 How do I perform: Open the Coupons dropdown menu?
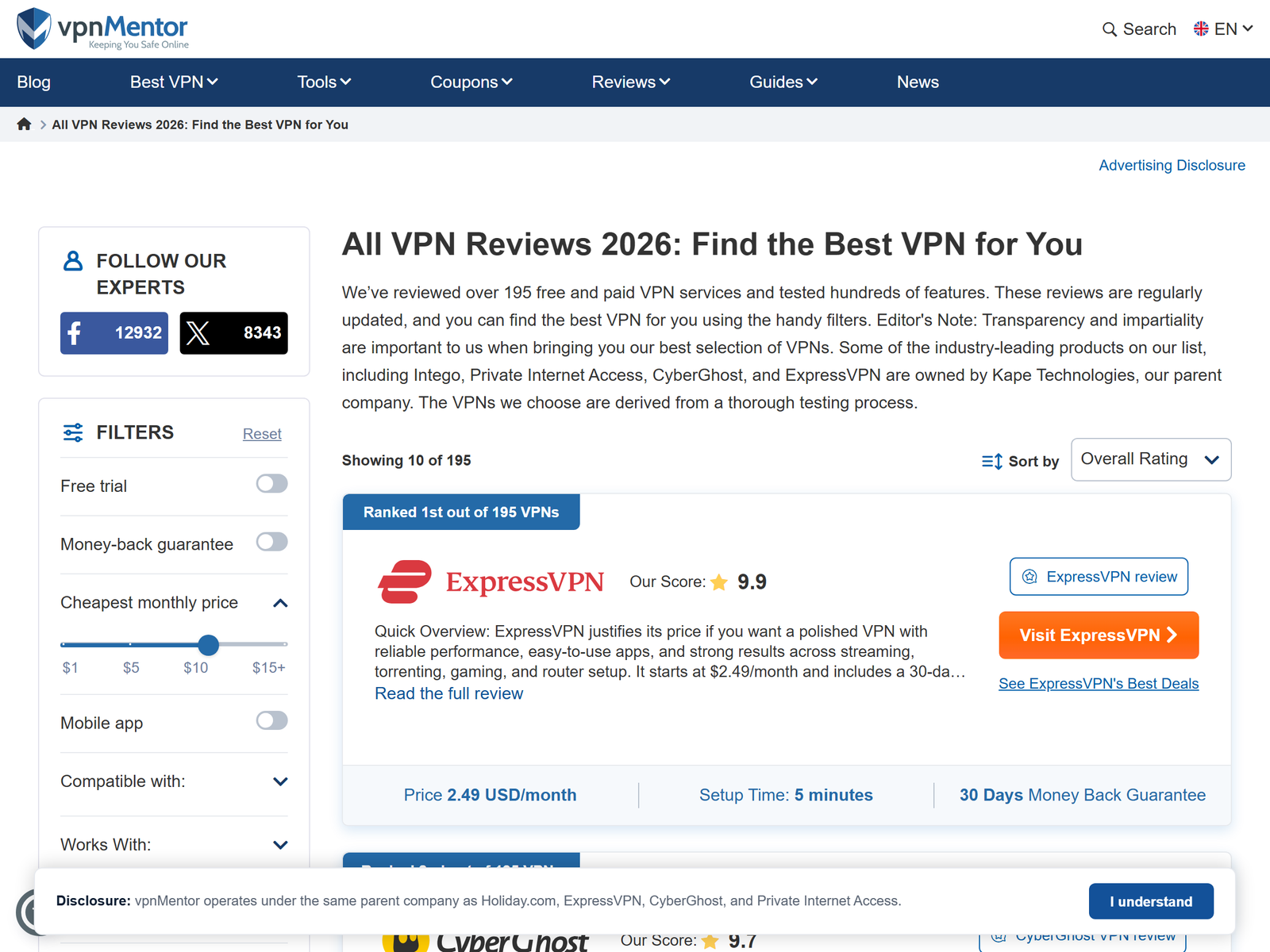click(471, 82)
